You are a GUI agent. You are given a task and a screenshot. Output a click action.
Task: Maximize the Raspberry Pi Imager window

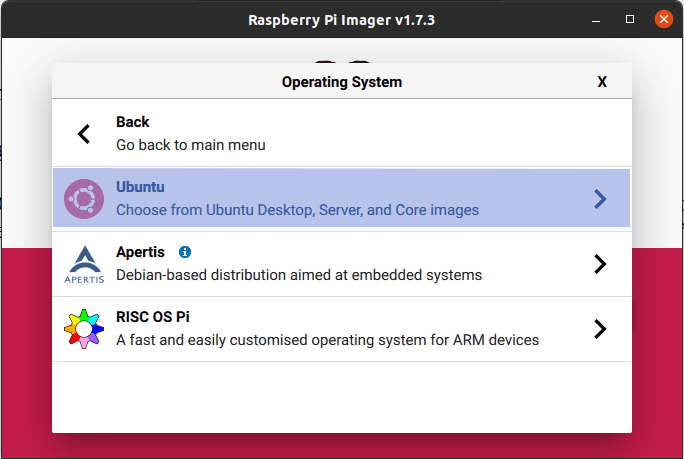click(x=630, y=19)
